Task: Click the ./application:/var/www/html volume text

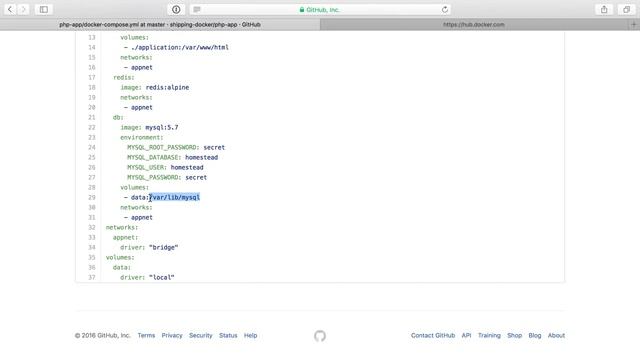Action: [x=180, y=47]
